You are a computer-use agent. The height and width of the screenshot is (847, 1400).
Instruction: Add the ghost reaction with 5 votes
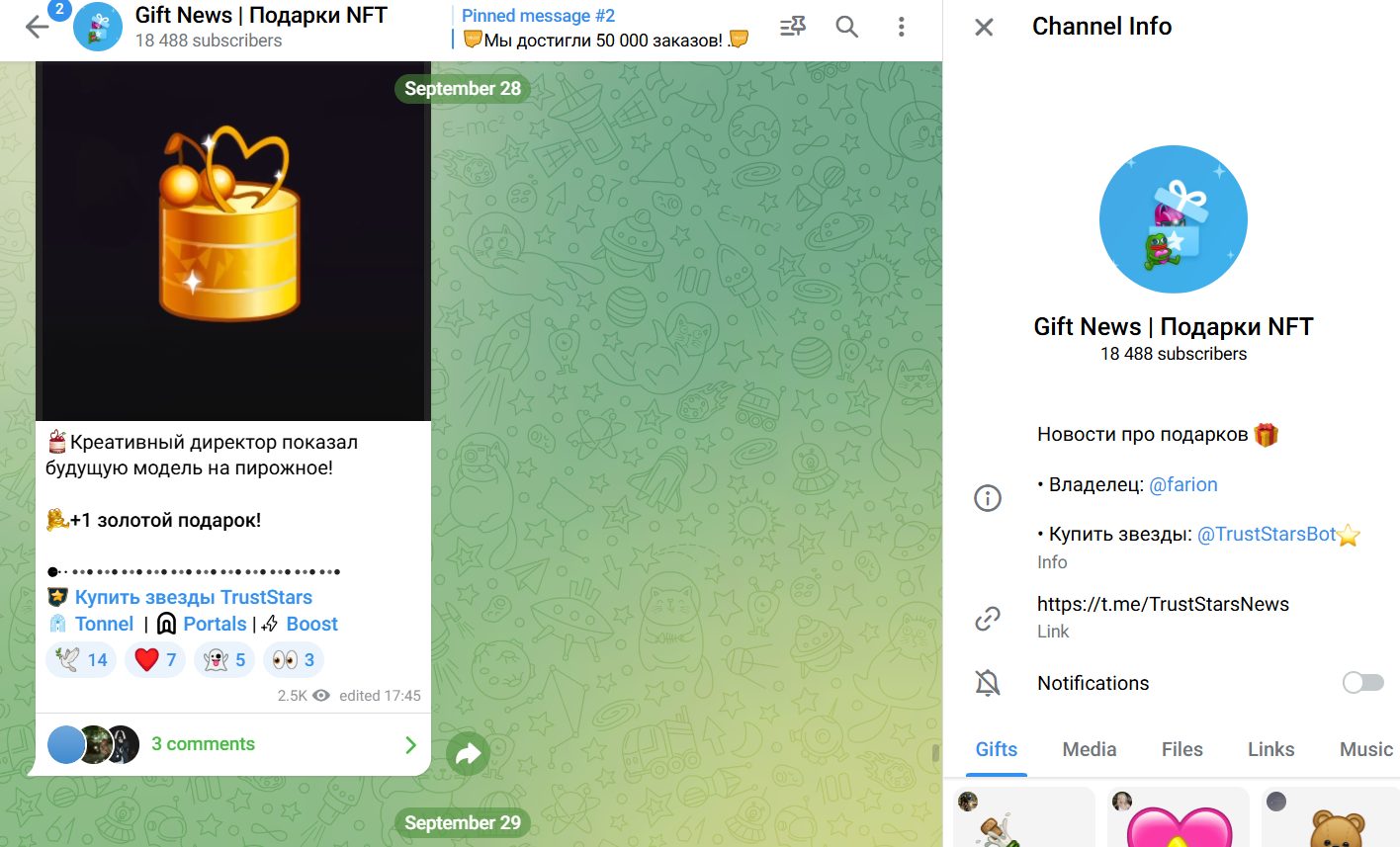[x=224, y=659]
